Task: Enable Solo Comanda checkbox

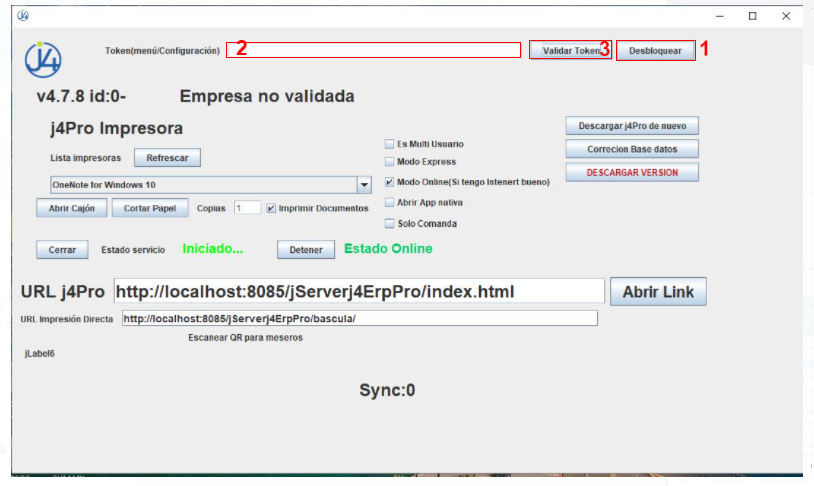Action: tap(389, 223)
